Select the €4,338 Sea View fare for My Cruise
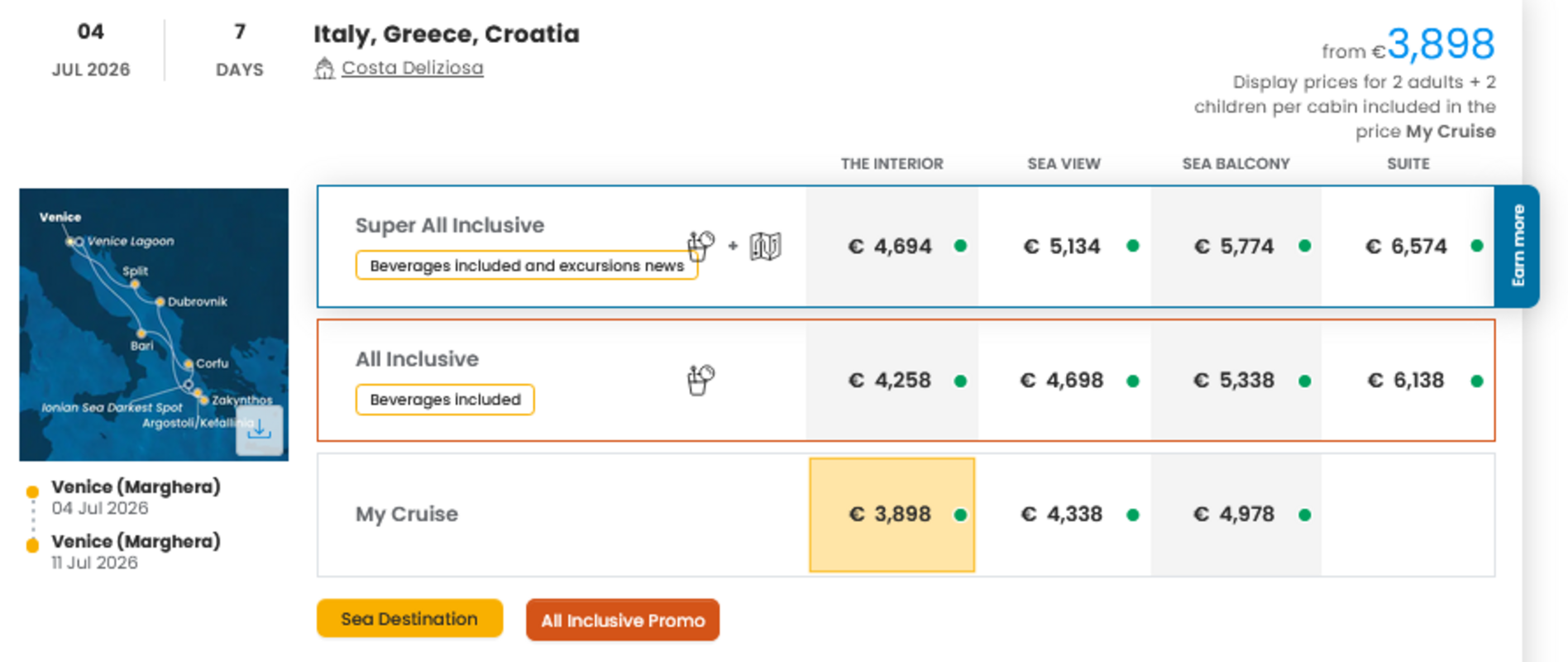The image size is (1568, 662). tap(1064, 514)
